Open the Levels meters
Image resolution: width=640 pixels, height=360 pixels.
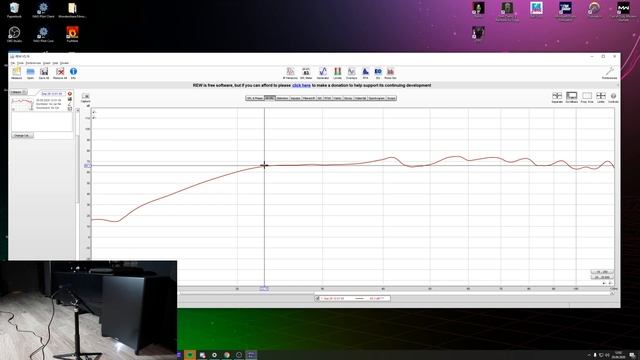click(338, 73)
